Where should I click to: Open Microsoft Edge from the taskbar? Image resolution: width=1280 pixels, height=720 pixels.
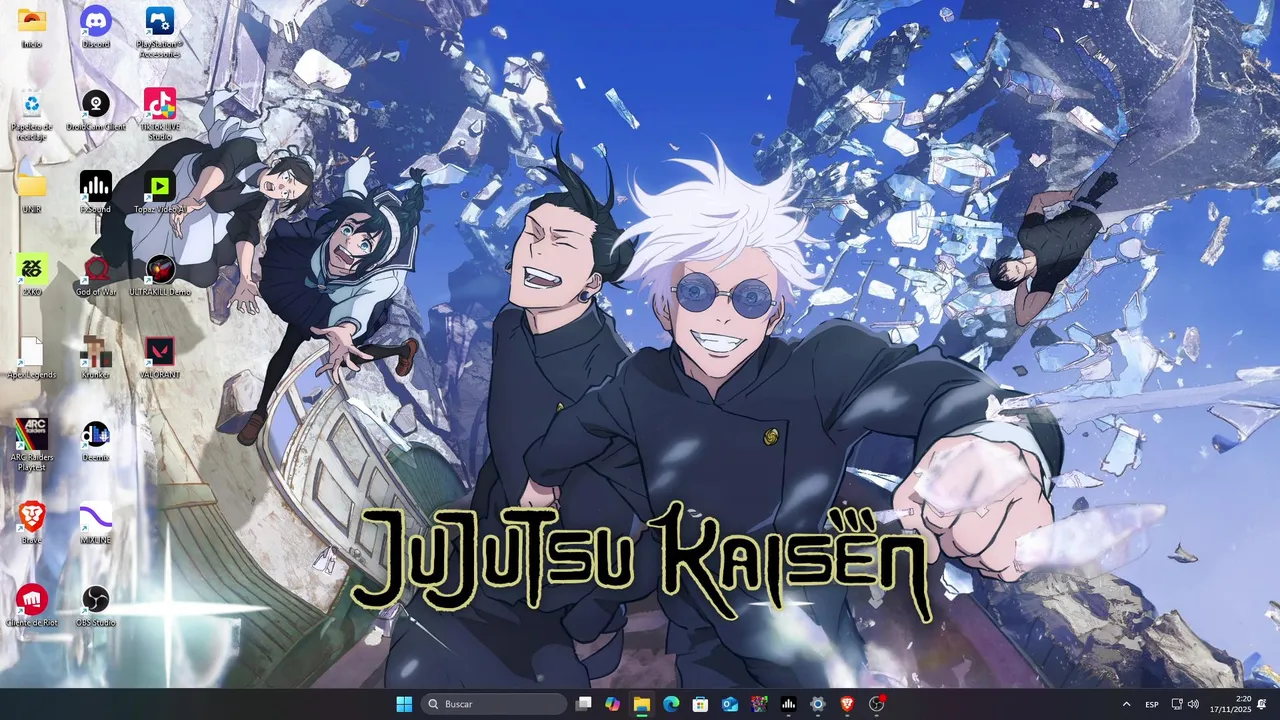pos(671,704)
